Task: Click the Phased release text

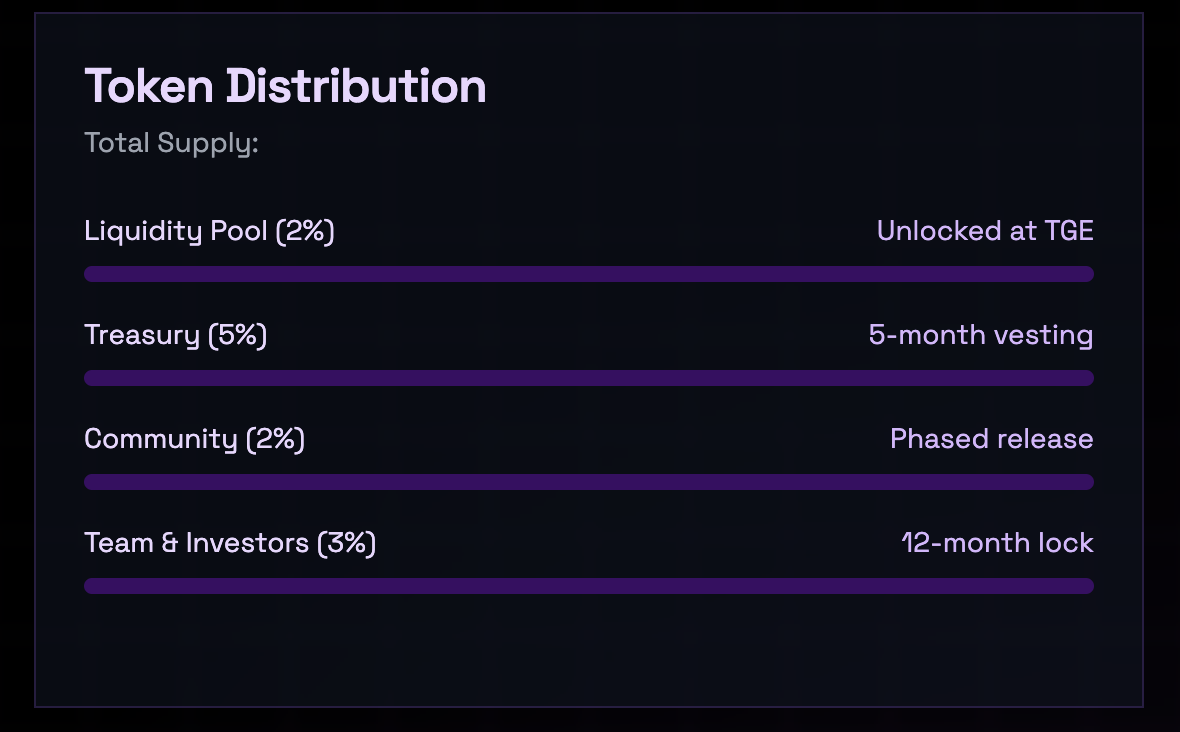Action: (991, 439)
